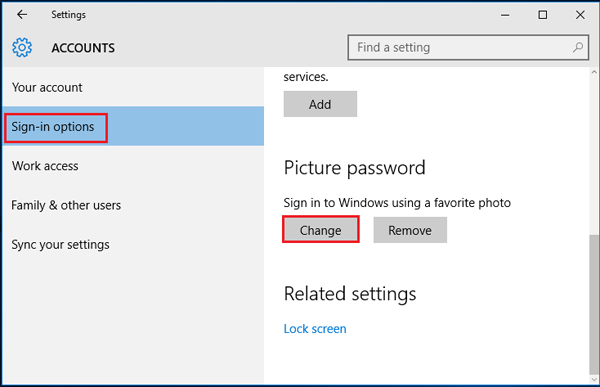Click Change under Picture password
The height and width of the screenshot is (387, 600).
tap(321, 230)
